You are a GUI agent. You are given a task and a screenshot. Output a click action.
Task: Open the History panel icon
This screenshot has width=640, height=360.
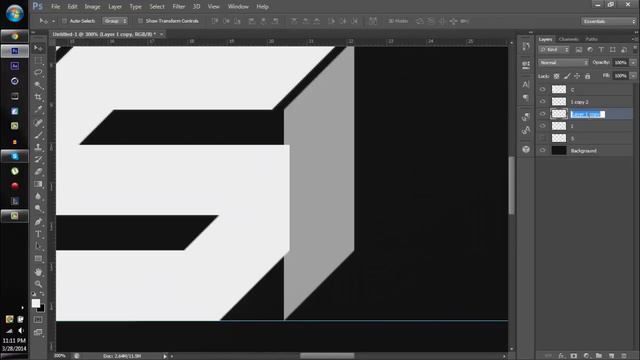click(526, 46)
